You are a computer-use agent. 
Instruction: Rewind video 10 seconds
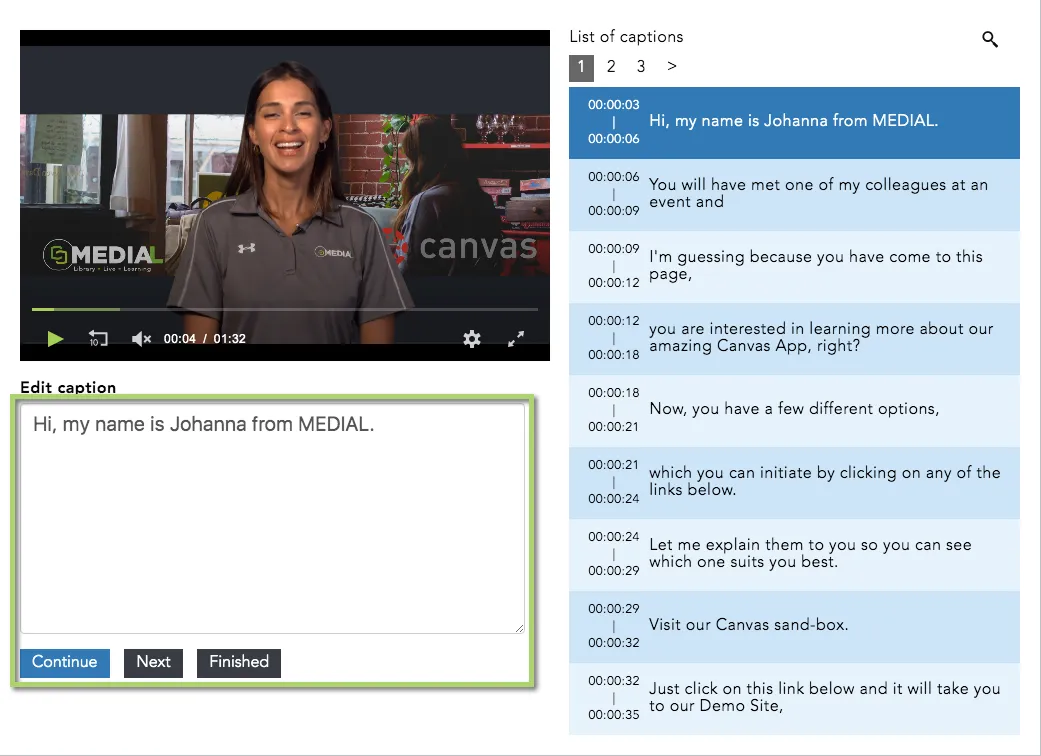[x=98, y=339]
